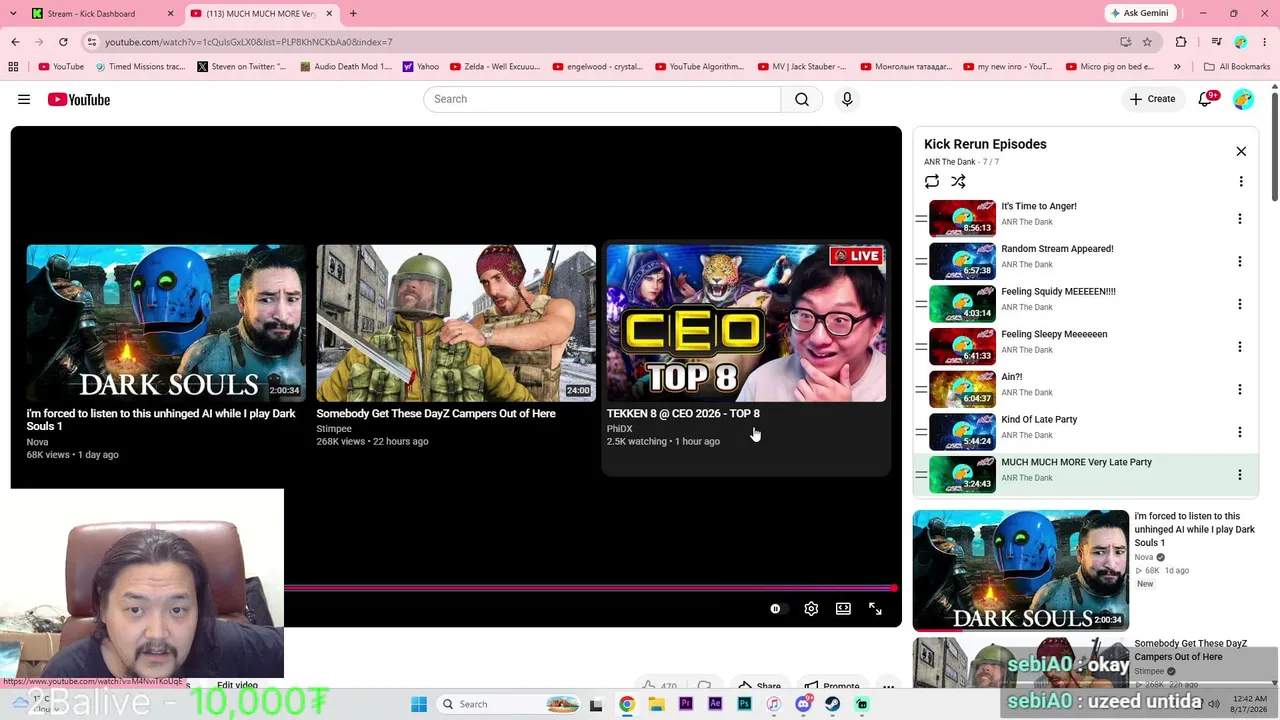This screenshot has width=1280, height=720.
Task: Open options for "It's Time to Anger!"
Action: 1240,219
